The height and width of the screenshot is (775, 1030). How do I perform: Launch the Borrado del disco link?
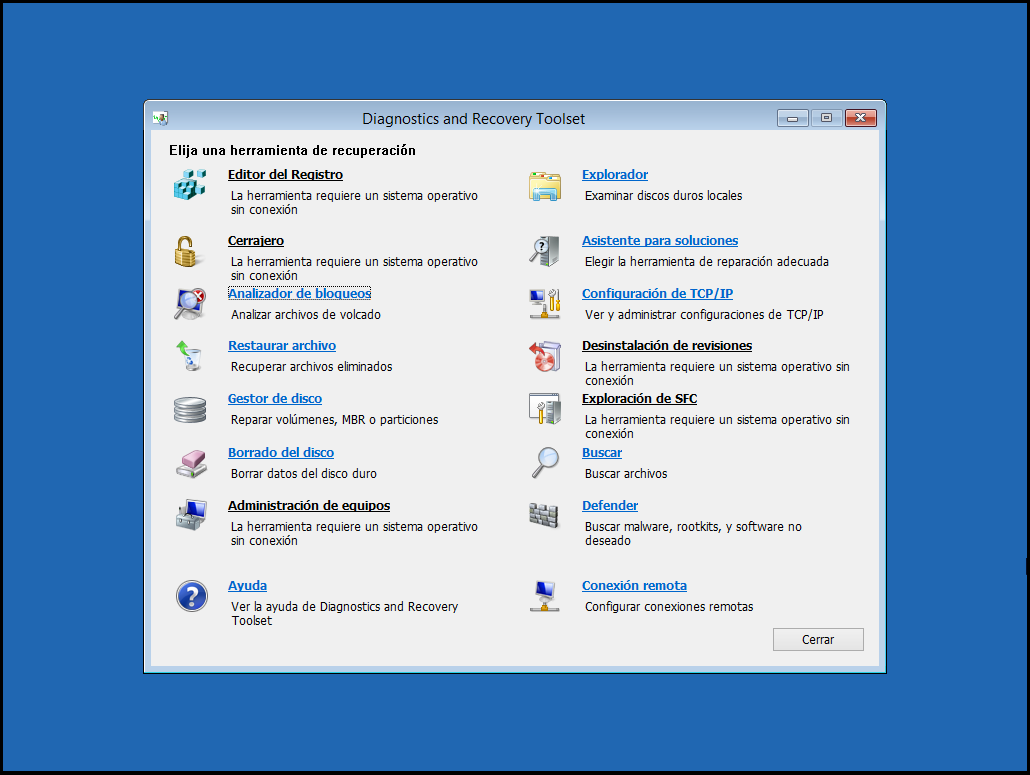click(x=280, y=453)
